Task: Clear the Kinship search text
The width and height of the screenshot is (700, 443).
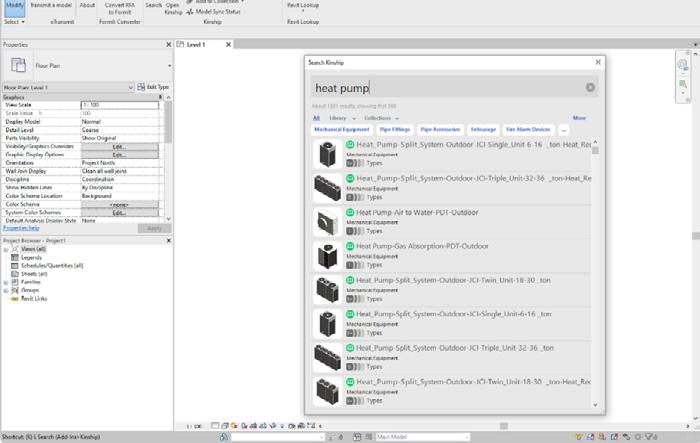Action: [x=590, y=88]
